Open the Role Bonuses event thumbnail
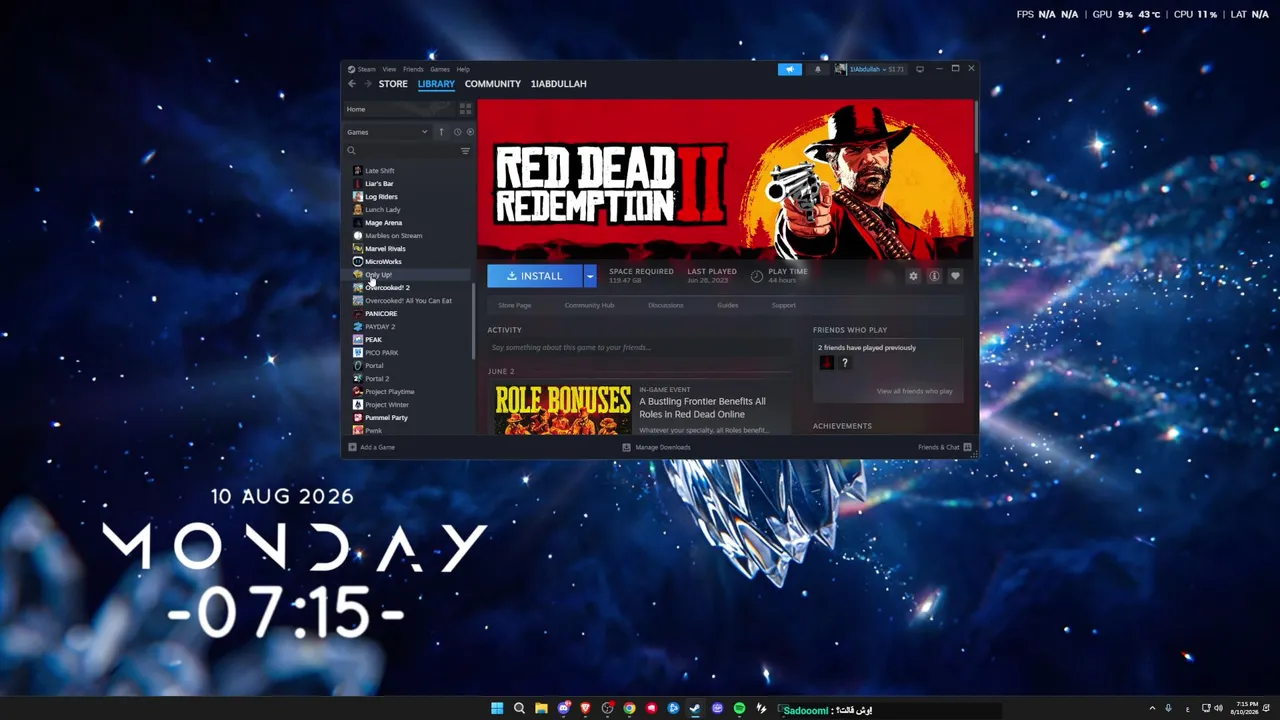 point(563,410)
